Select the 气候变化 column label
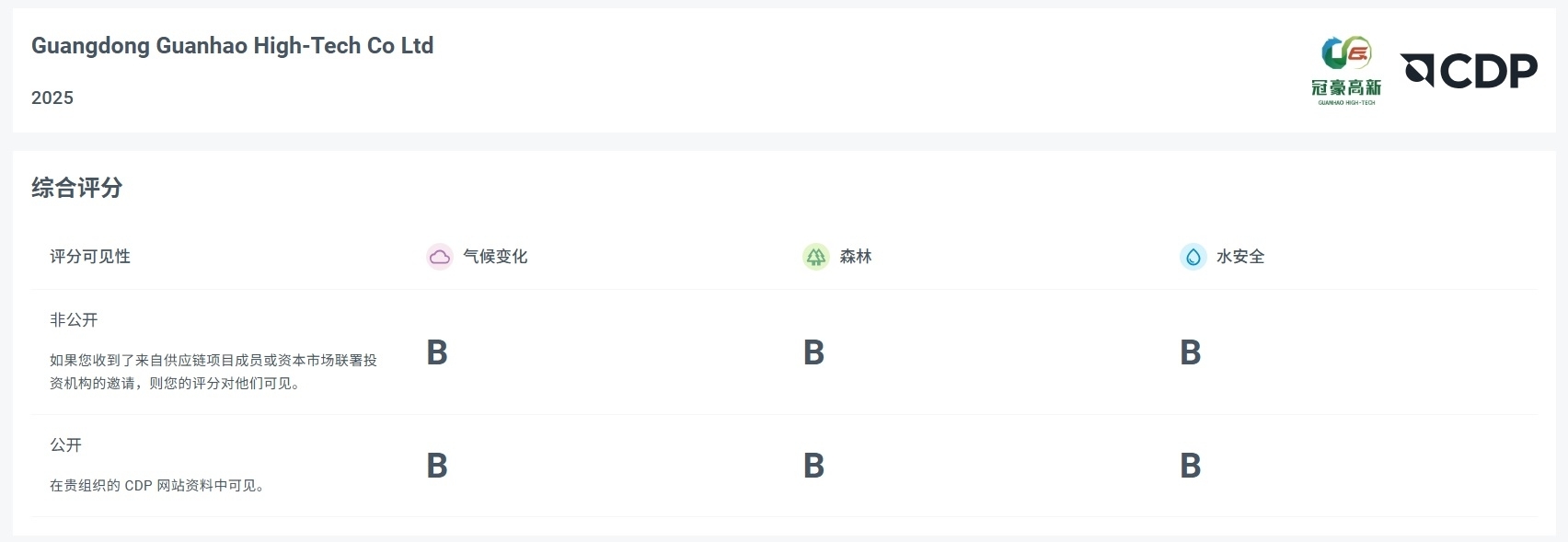Screen dimensions: 1568x542 pos(495,257)
